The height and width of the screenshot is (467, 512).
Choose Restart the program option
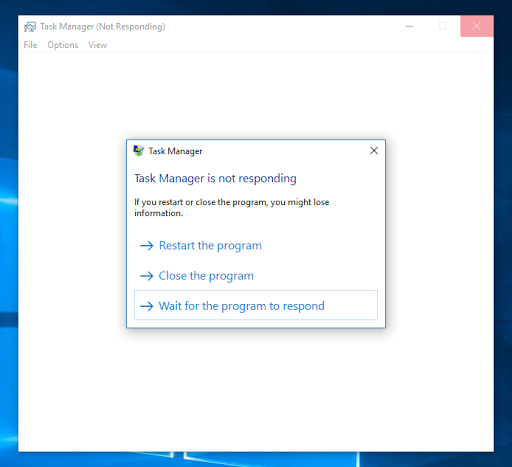pyautogui.click(x=256, y=246)
